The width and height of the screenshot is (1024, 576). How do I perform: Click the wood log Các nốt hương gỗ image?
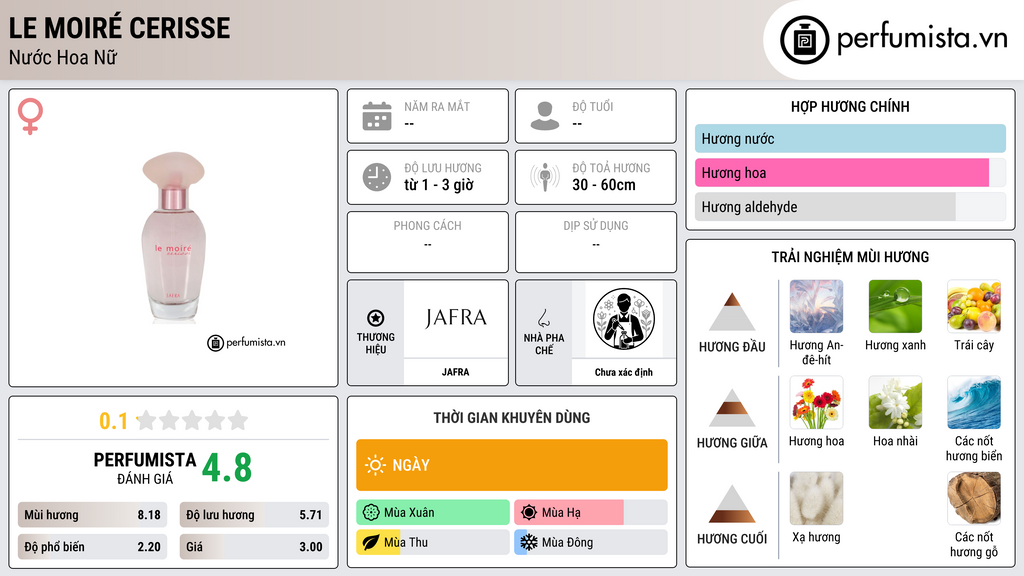coord(974,499)
